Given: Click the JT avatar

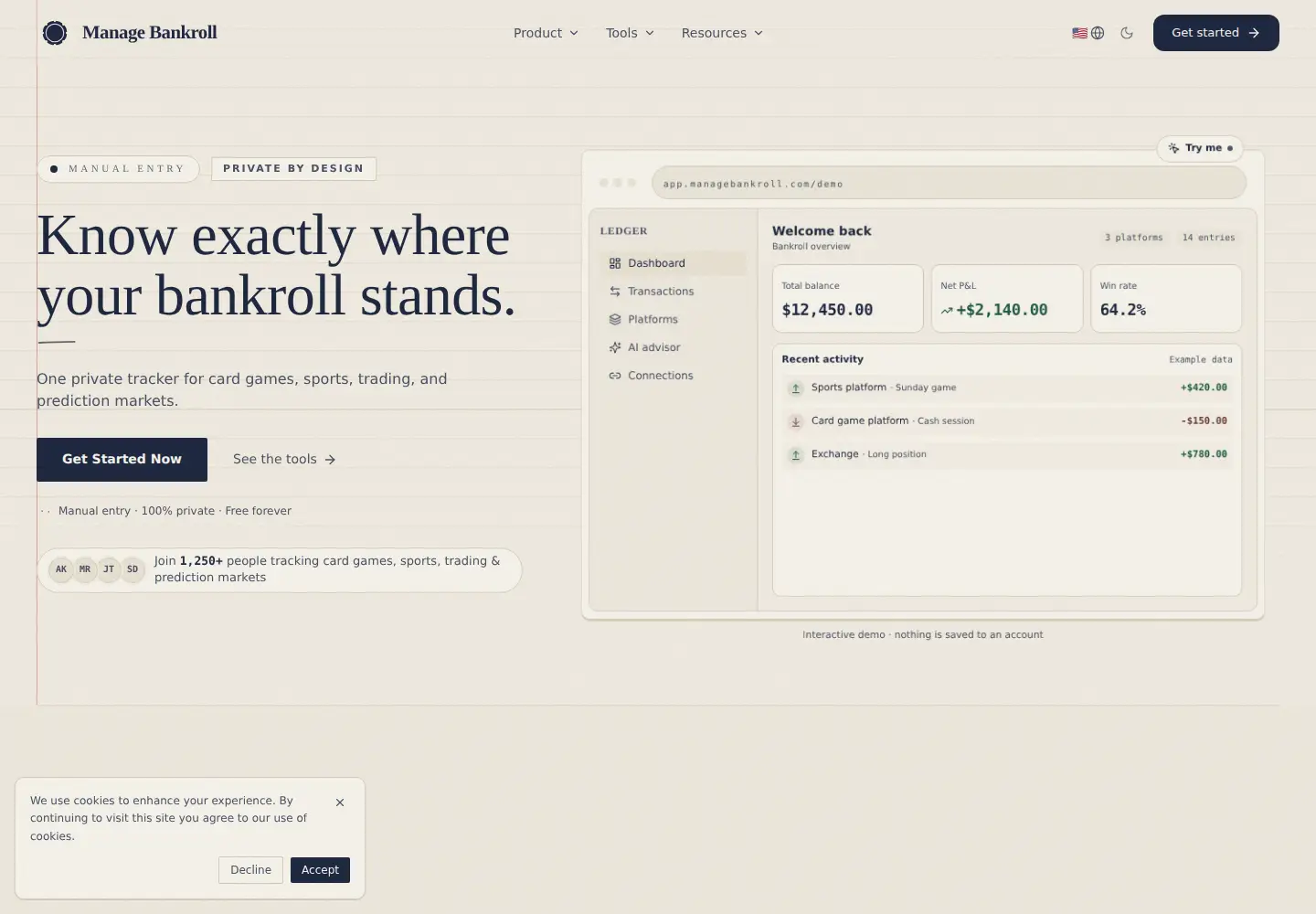Looking at the screenshot, I should point(109,569).
